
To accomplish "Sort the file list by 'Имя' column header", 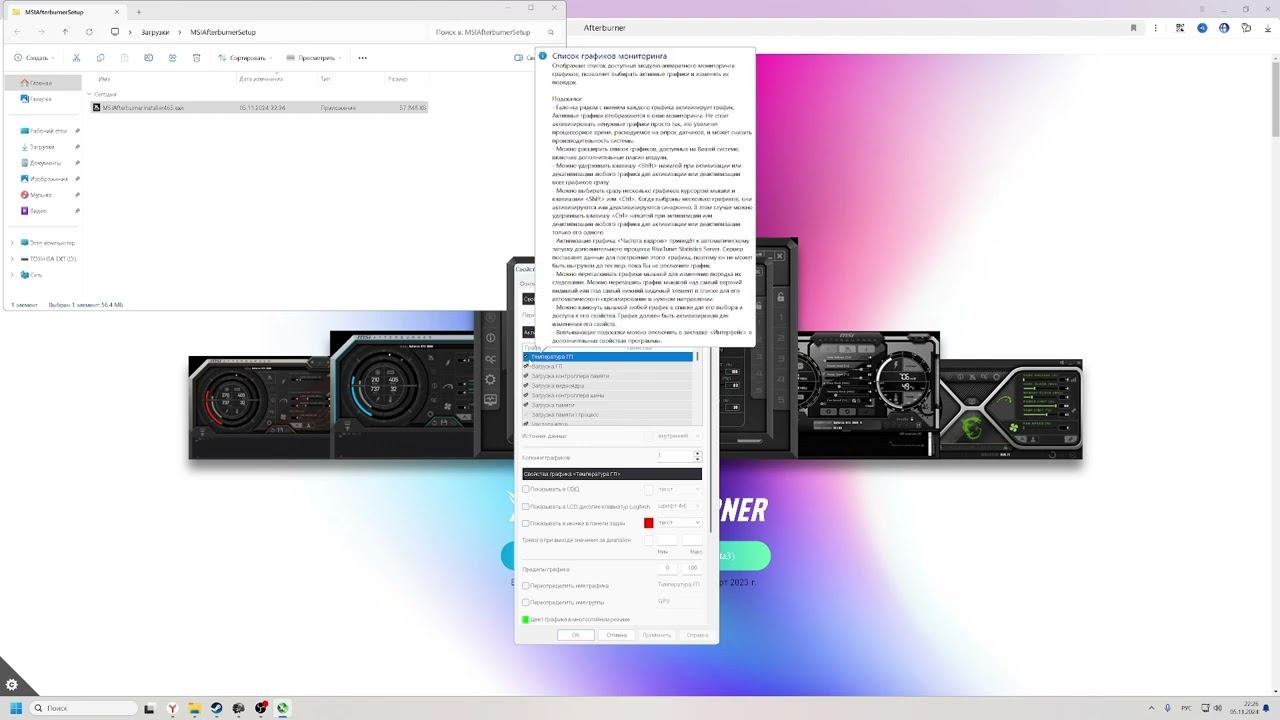I will coord(104,78).
